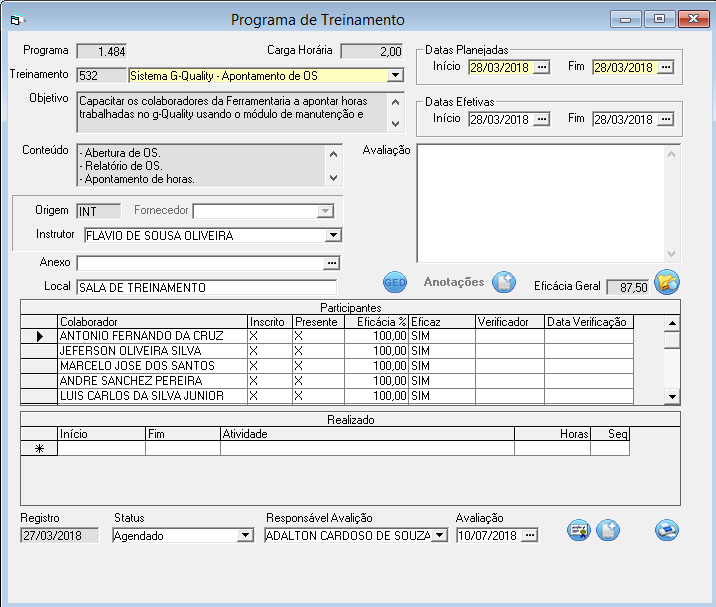Select the JEFERSON OLIVEIRA SILVA name cell
This screenshot has width=716, height=607.
click(152, 351)
